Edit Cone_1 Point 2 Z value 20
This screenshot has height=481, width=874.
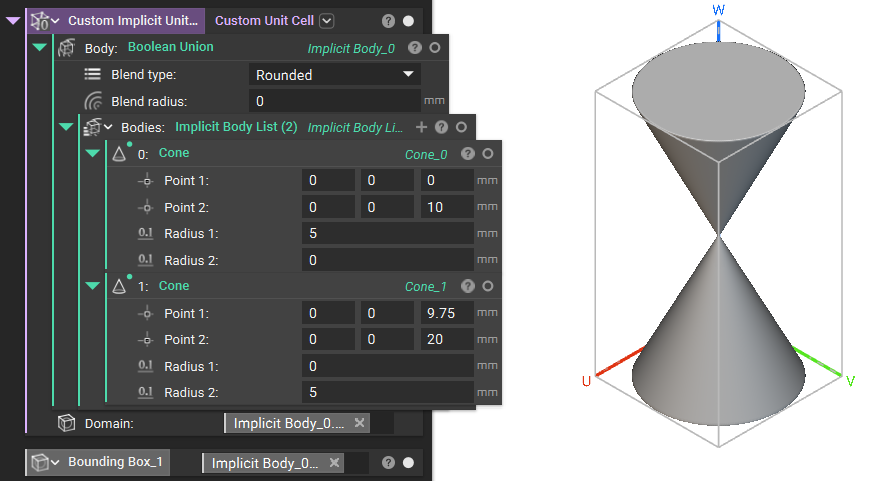tap(447, 339)
